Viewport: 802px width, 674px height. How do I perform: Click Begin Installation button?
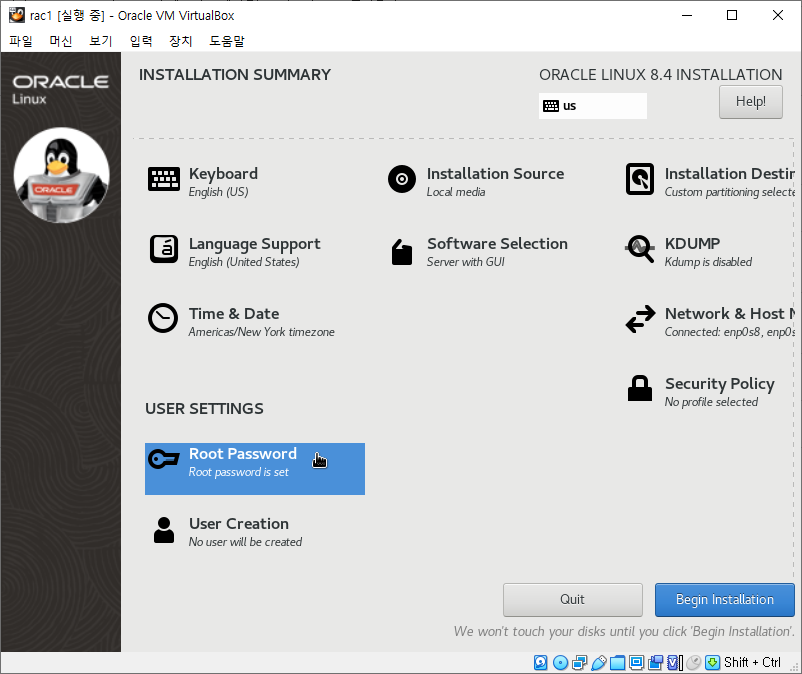[x=724, y=599]
